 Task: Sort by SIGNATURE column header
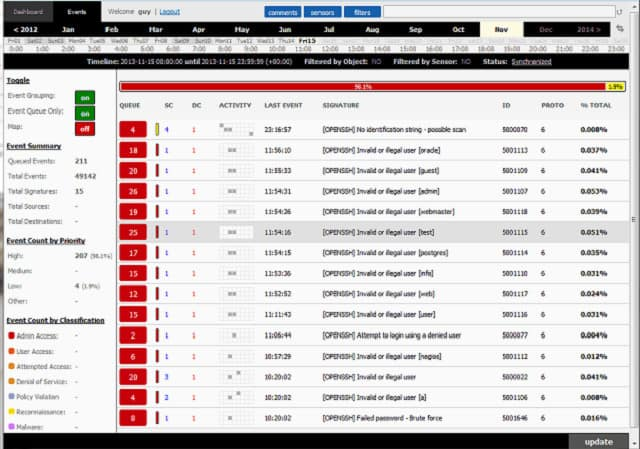pyautogui.click(x=341, y=105)
